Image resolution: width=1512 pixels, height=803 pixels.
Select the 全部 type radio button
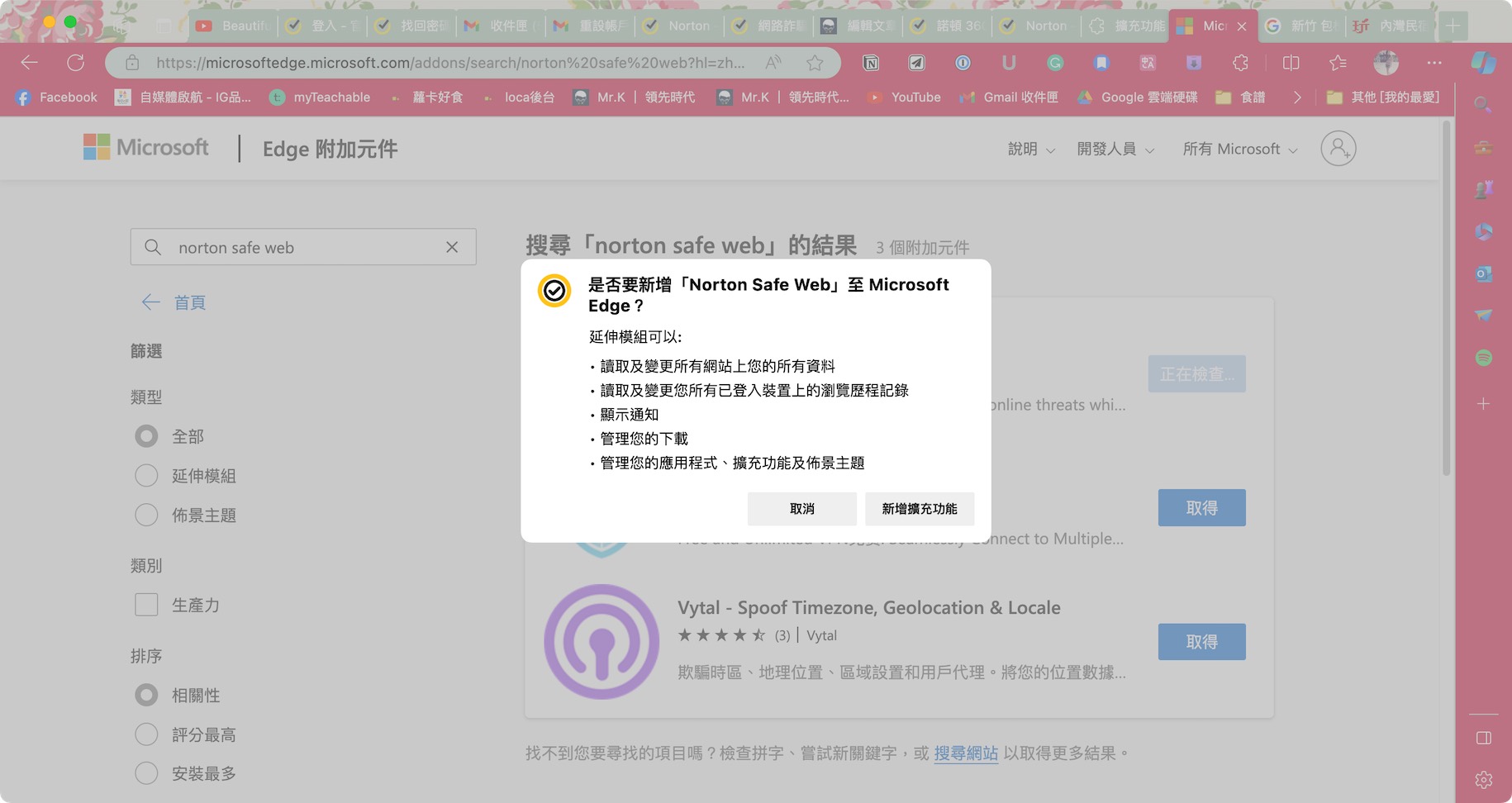click(x=146, y=436)
